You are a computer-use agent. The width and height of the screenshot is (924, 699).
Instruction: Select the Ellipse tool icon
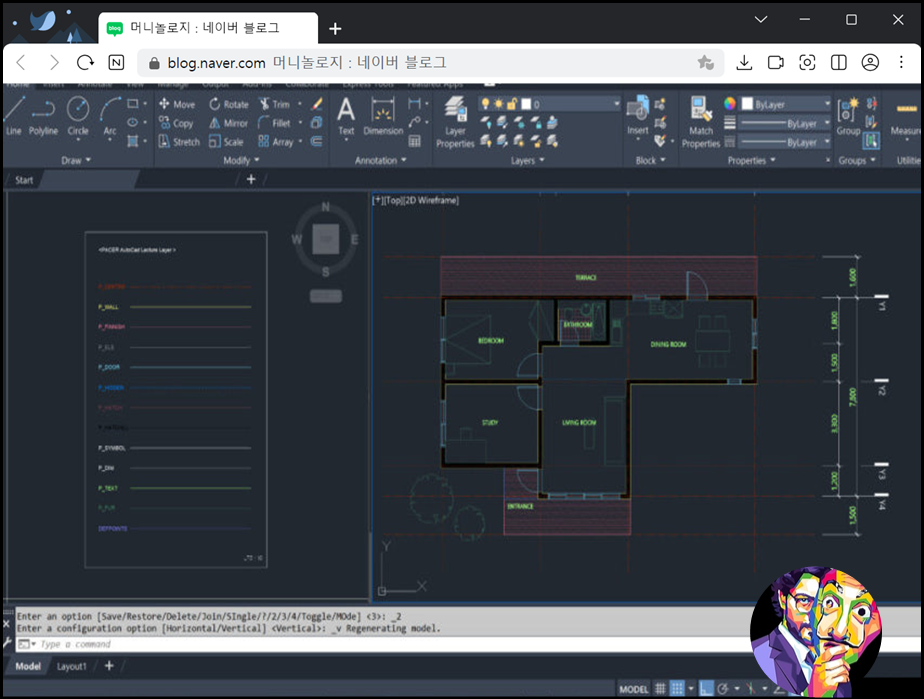pos(133,123)
